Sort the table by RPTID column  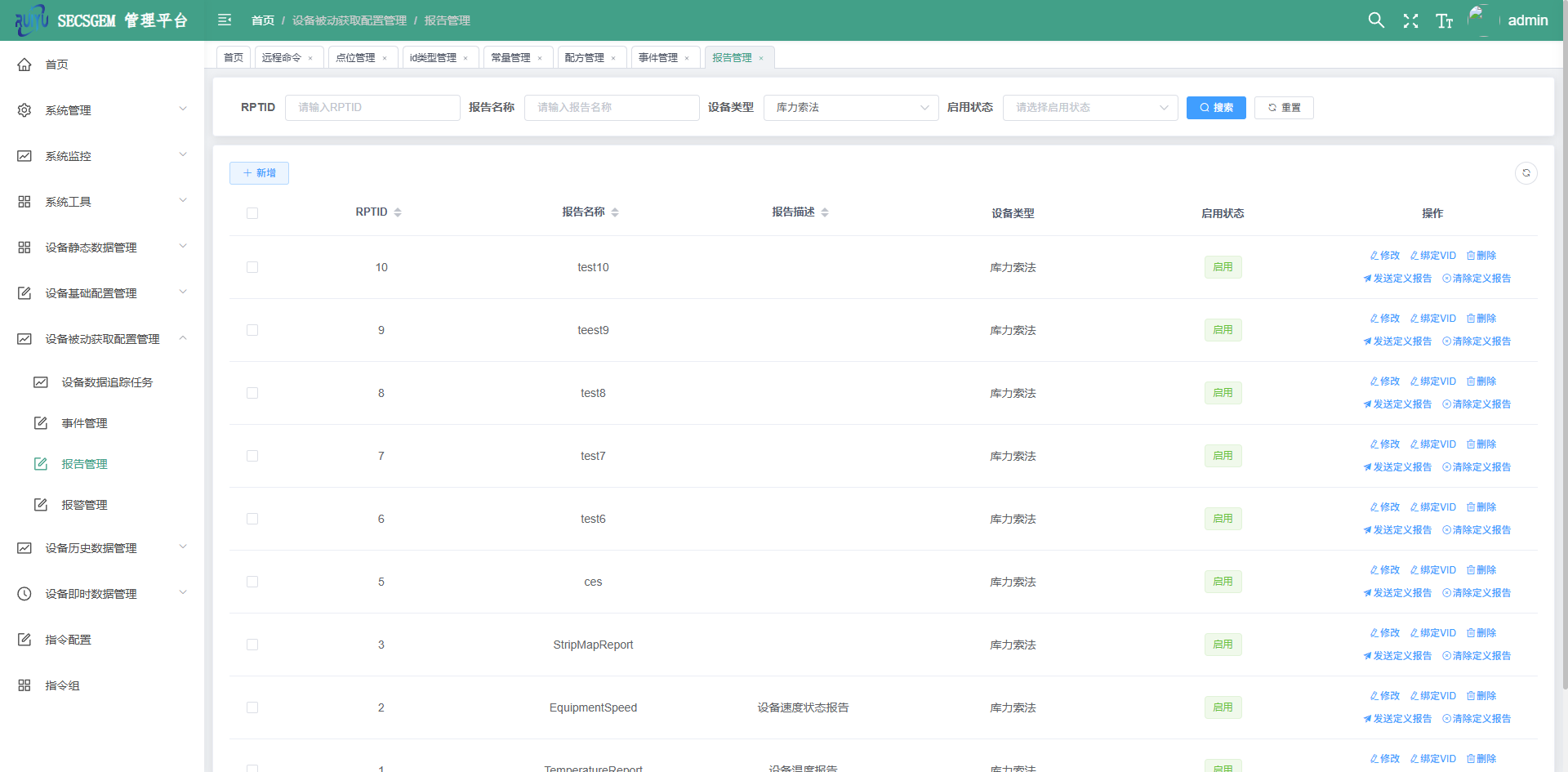[x=398, y=212]
